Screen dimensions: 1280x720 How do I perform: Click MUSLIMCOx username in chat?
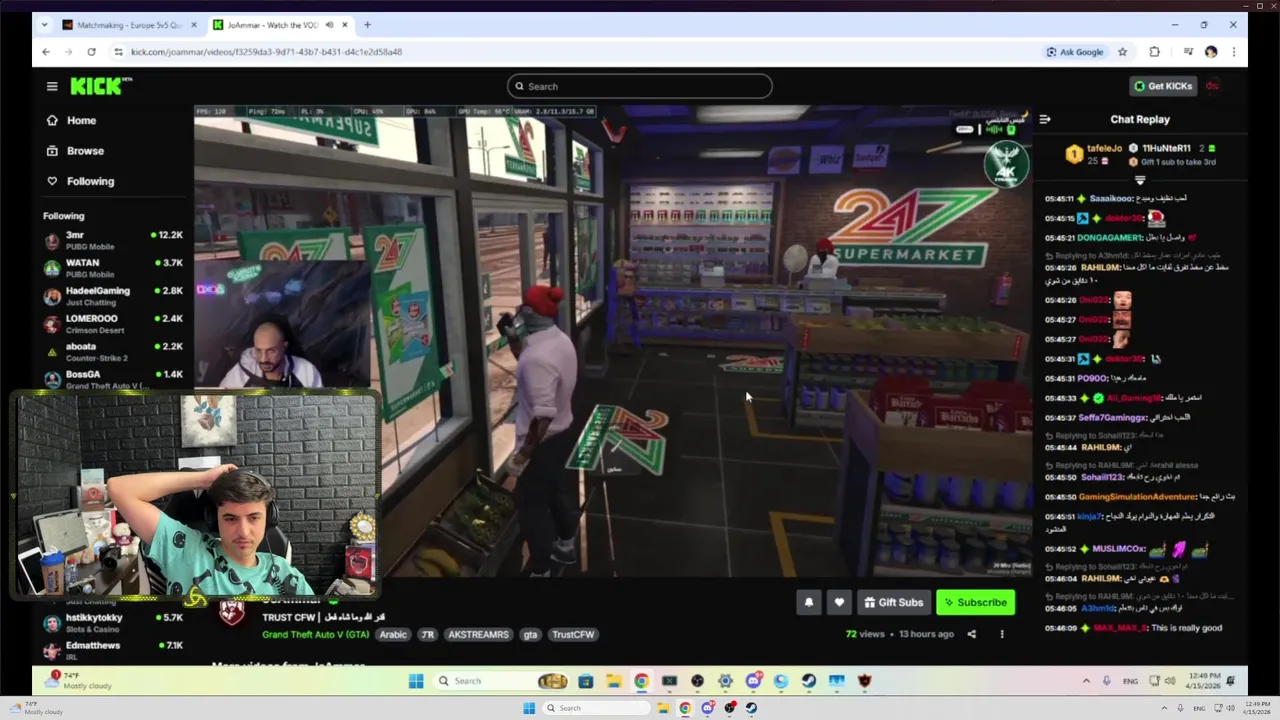(x=1119, y=549)
